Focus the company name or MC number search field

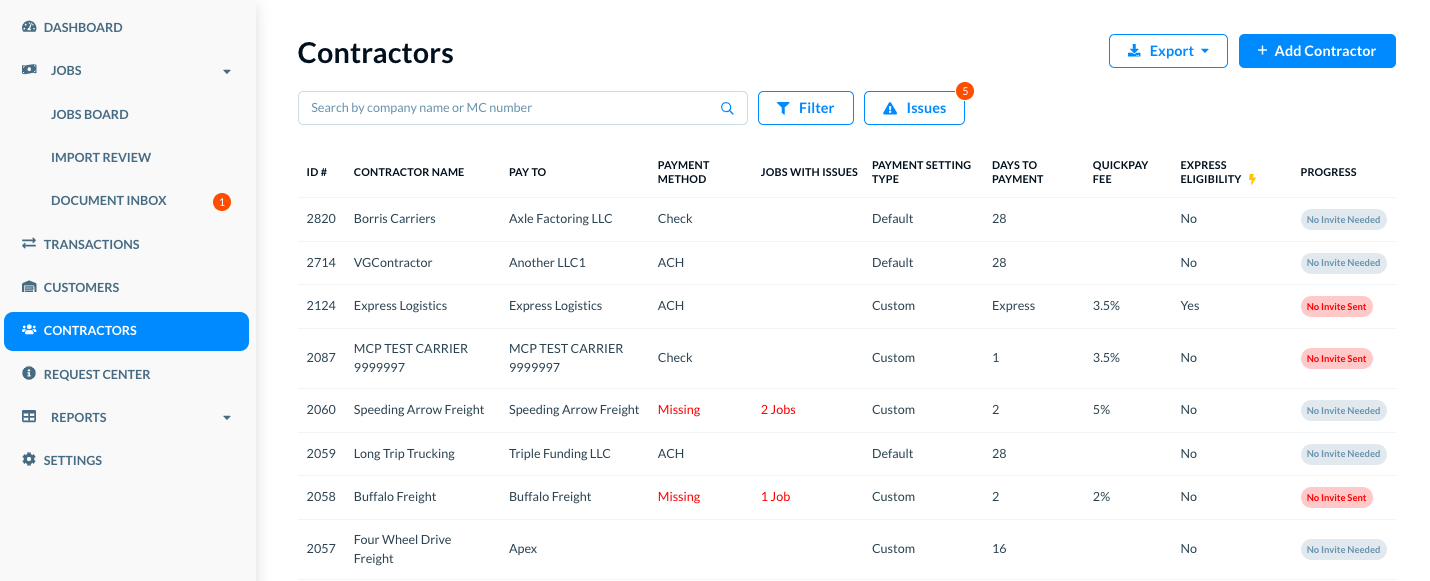pos(510,108)
